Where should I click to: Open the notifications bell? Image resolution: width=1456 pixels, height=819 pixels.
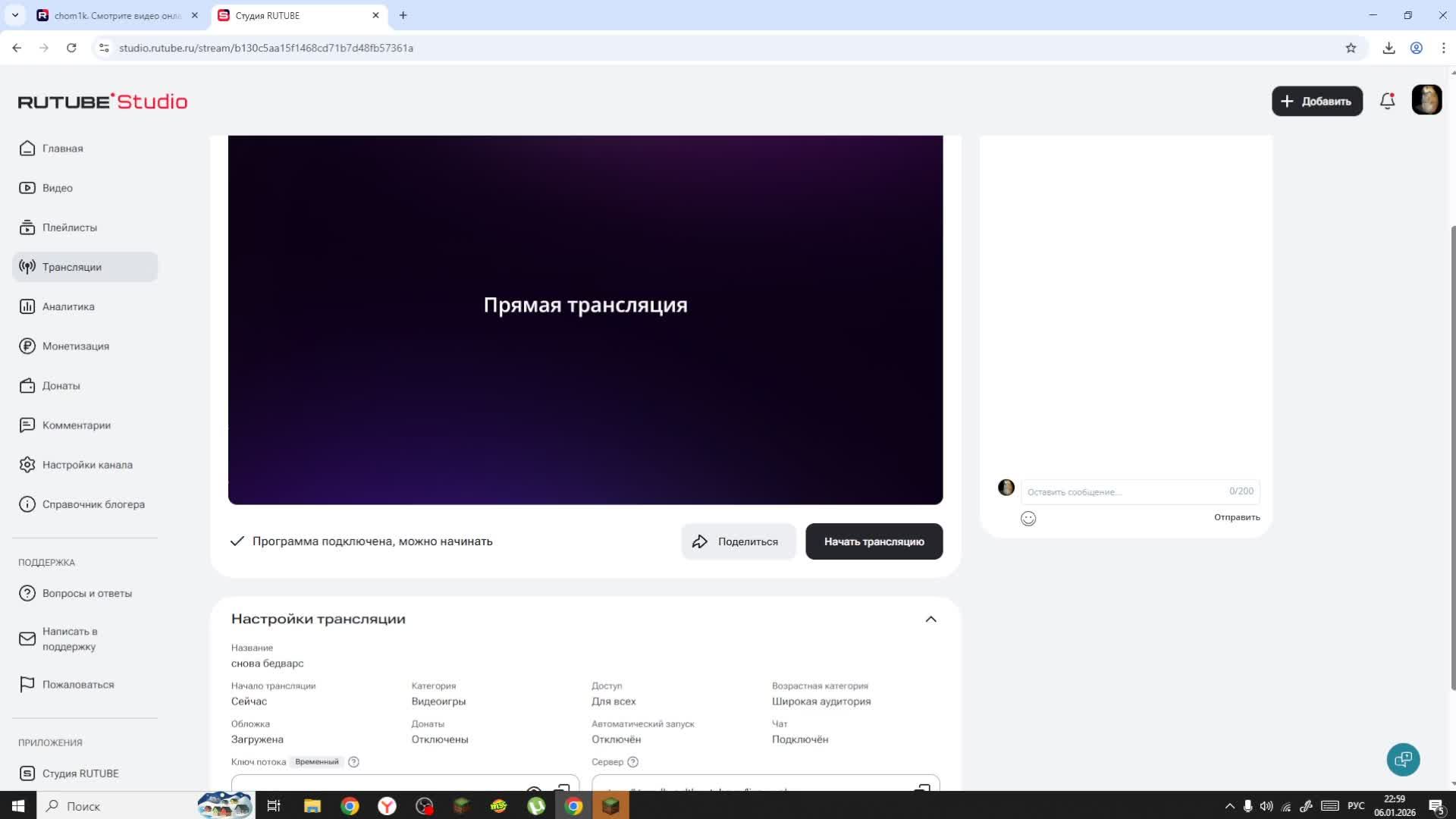[x=1387, y=101]
